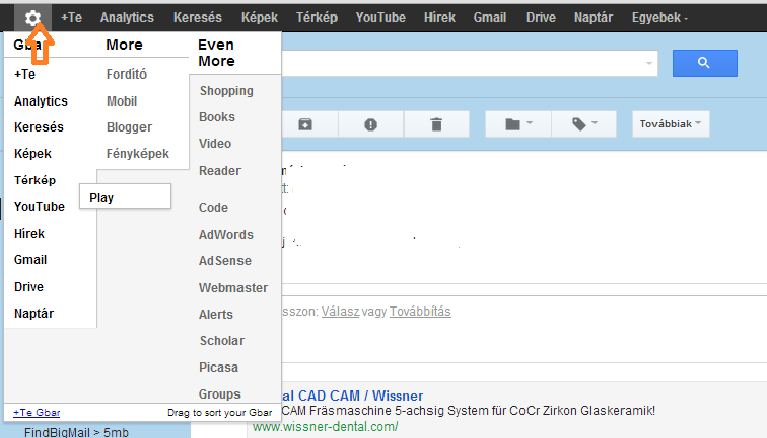
Task: Choose Scholar under Even More
Action: click(222, 341)
